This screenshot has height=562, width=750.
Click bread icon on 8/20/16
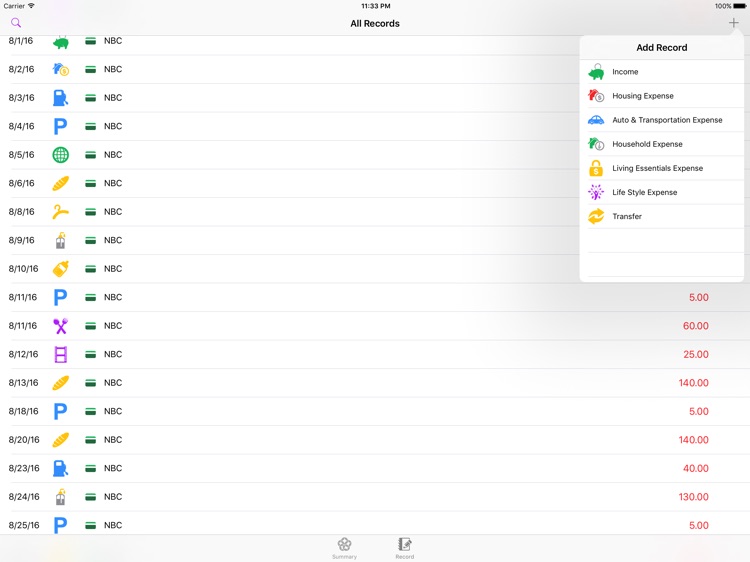pos(60,440)
